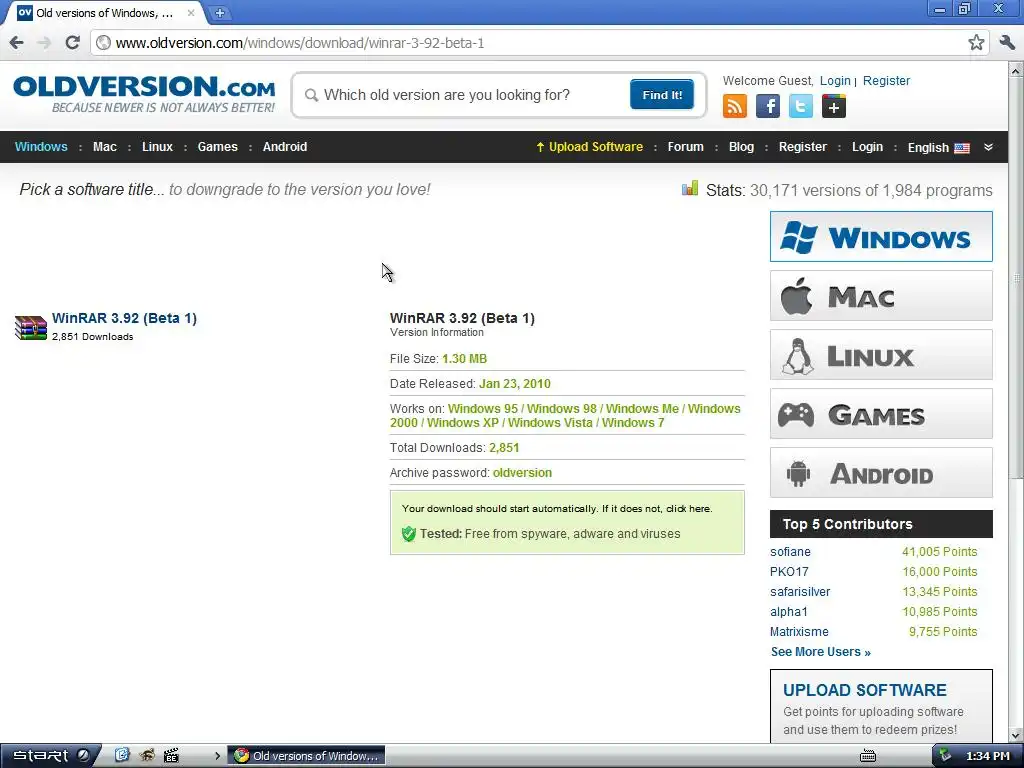Click the OldVersion.com logo
This screenshot has width=1024, height=768.
click(x=144, y=94)
